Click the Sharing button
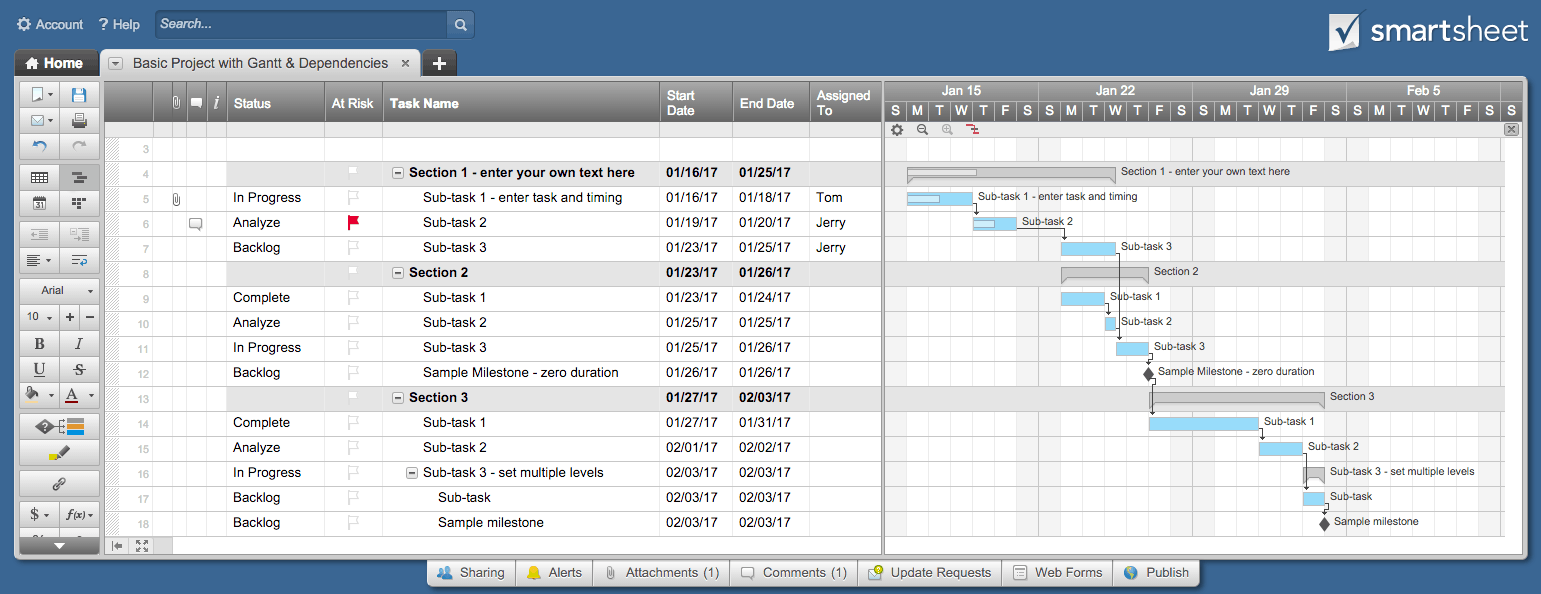This screenshot has width=1541, height=594. [471, 573]
